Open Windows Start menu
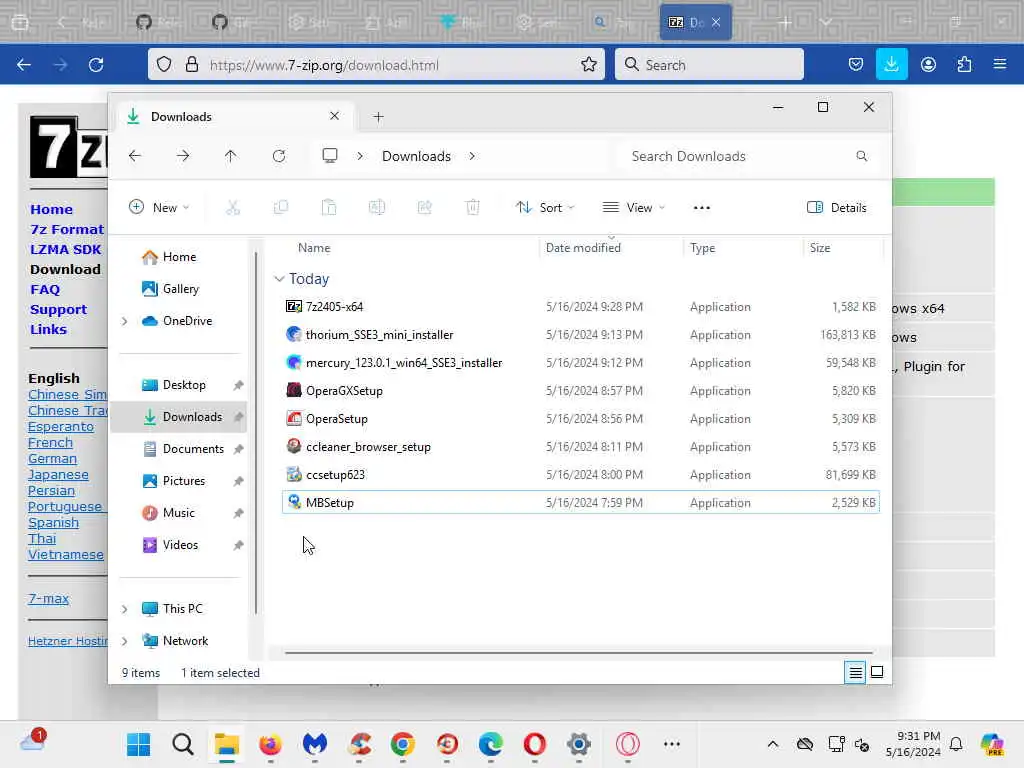This screenshot has height=768, width=1024. coord(138,744)
